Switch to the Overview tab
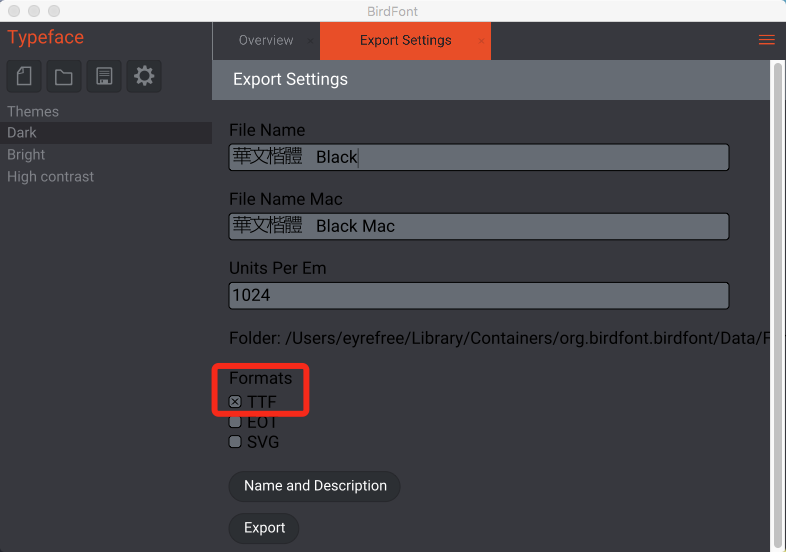The height and width of the screenshot is (552, 786). (266, 41)
